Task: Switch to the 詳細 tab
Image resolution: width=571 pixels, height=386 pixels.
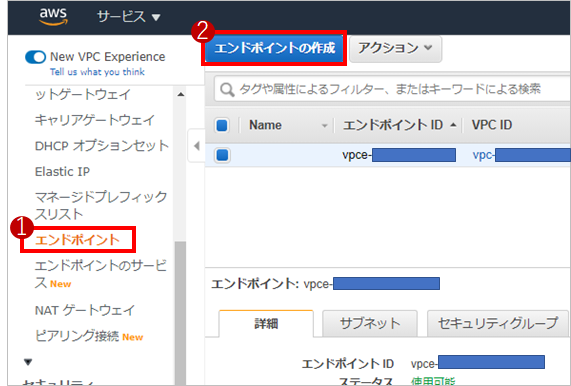Action: [x=266, y=323]
